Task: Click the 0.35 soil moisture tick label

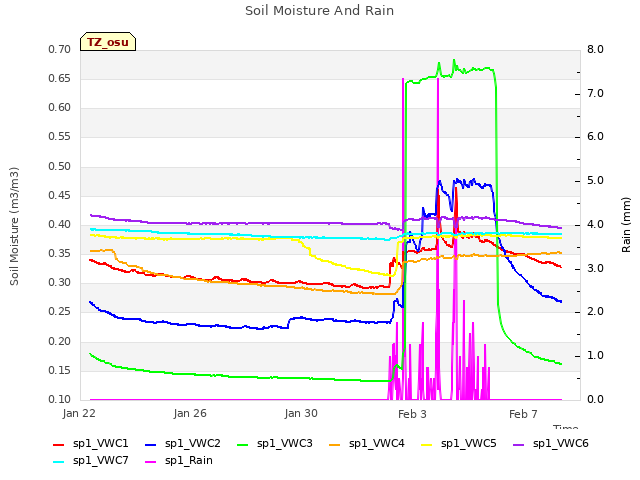Action: click(x=60, y=253)
